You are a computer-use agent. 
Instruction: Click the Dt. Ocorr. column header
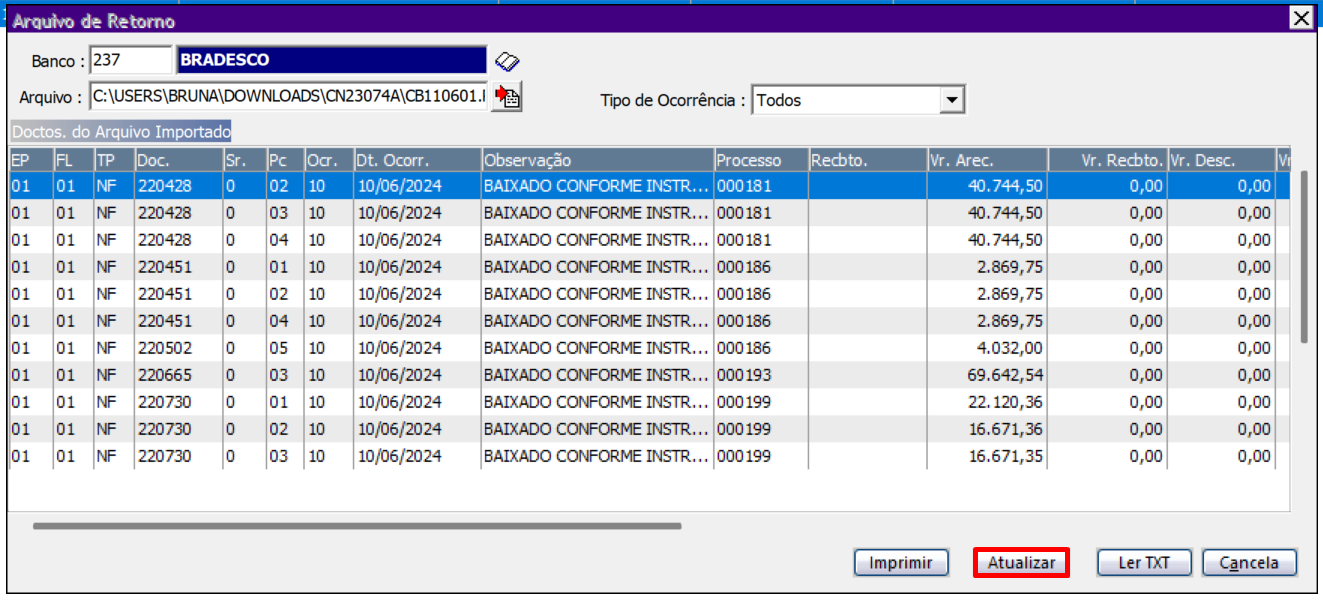tap(416, 160)
